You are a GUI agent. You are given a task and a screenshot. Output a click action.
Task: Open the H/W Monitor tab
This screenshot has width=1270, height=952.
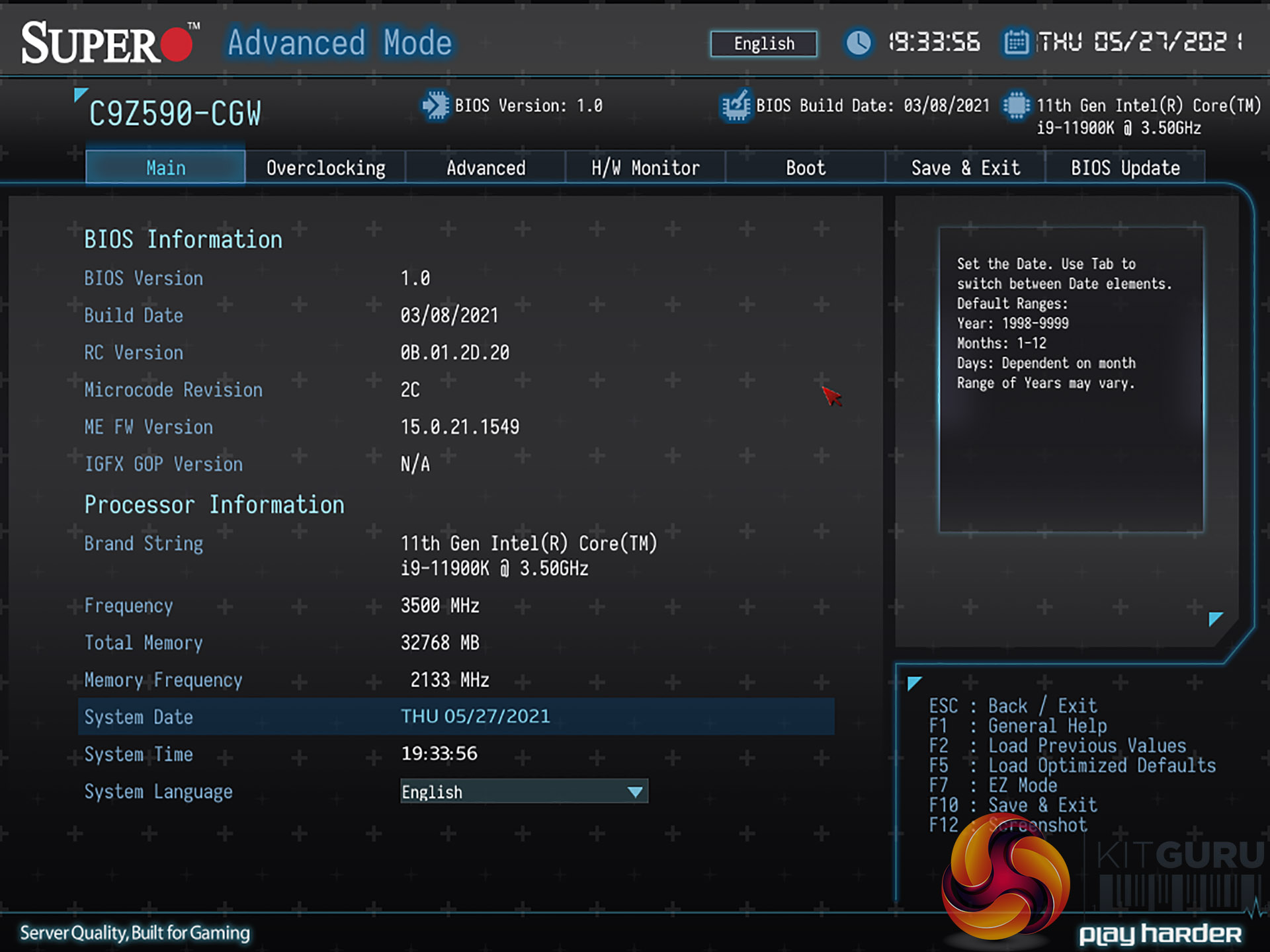[x=645, y=168]
